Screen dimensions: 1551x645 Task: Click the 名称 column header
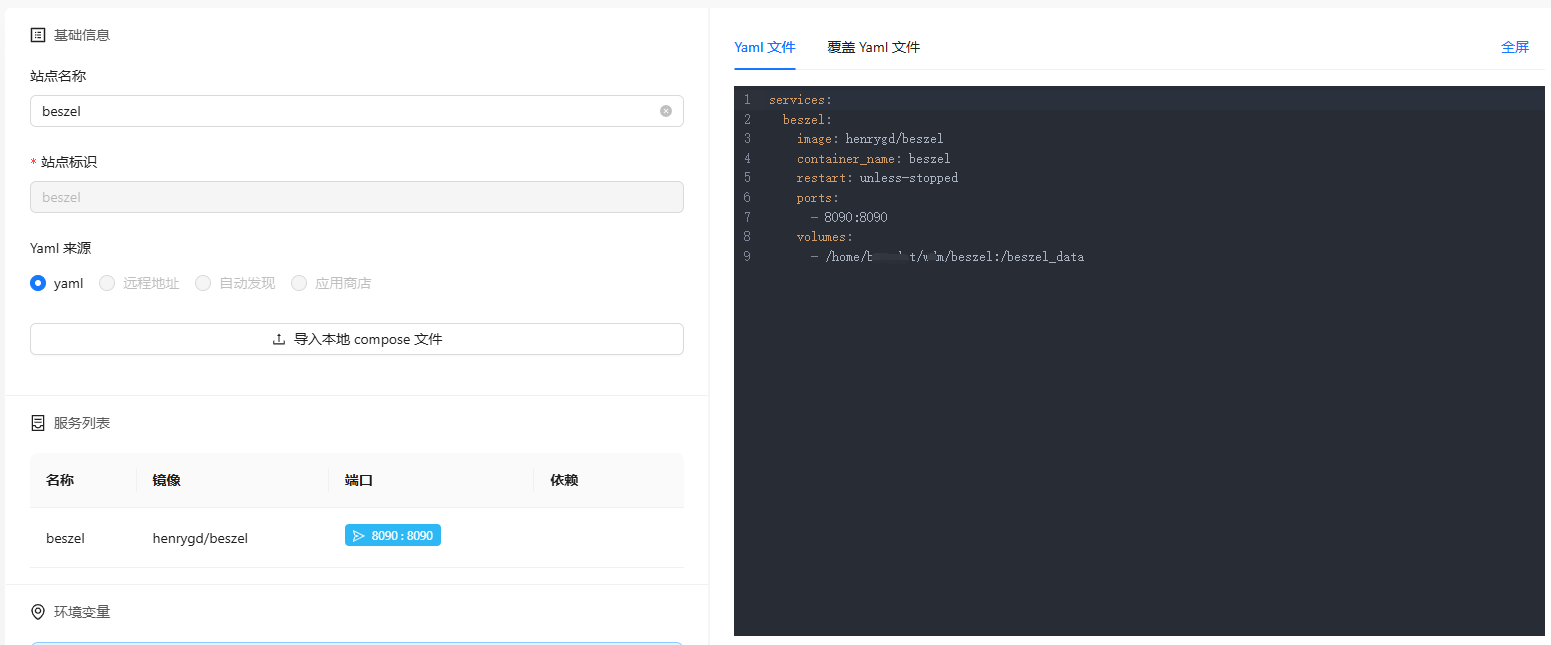(60, 480)
